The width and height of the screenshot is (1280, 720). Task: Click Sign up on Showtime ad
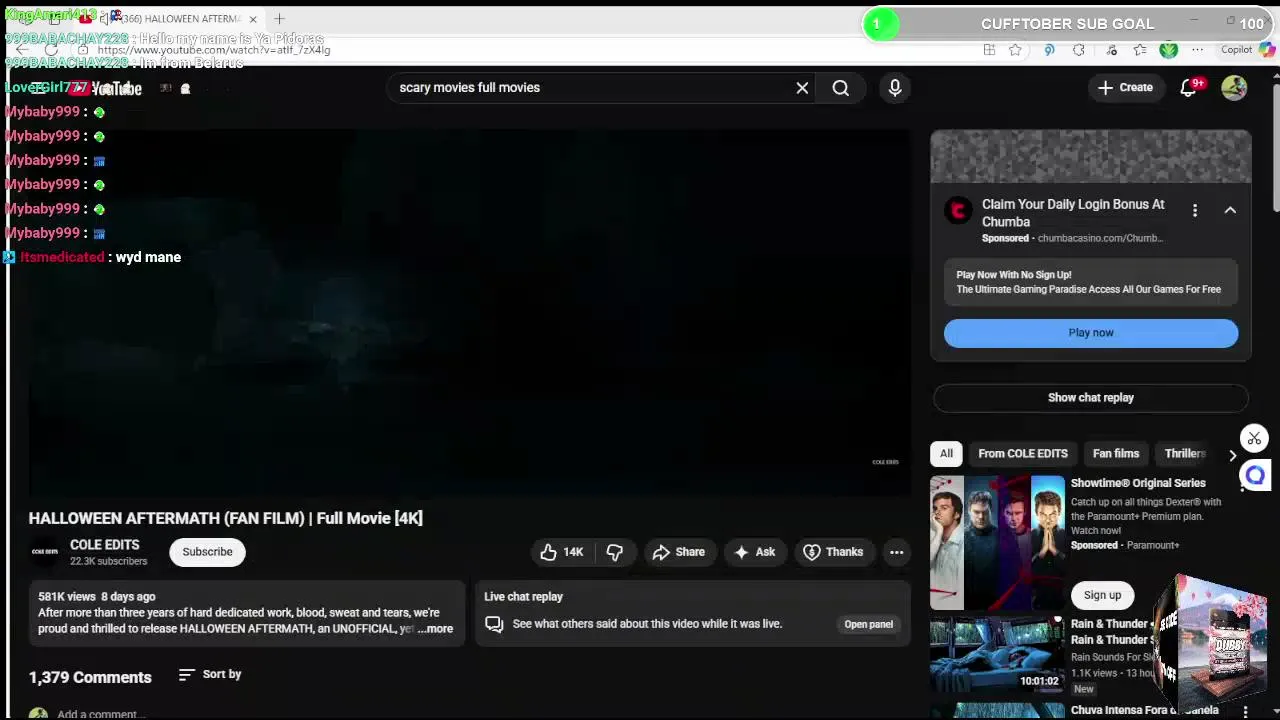1103,595
